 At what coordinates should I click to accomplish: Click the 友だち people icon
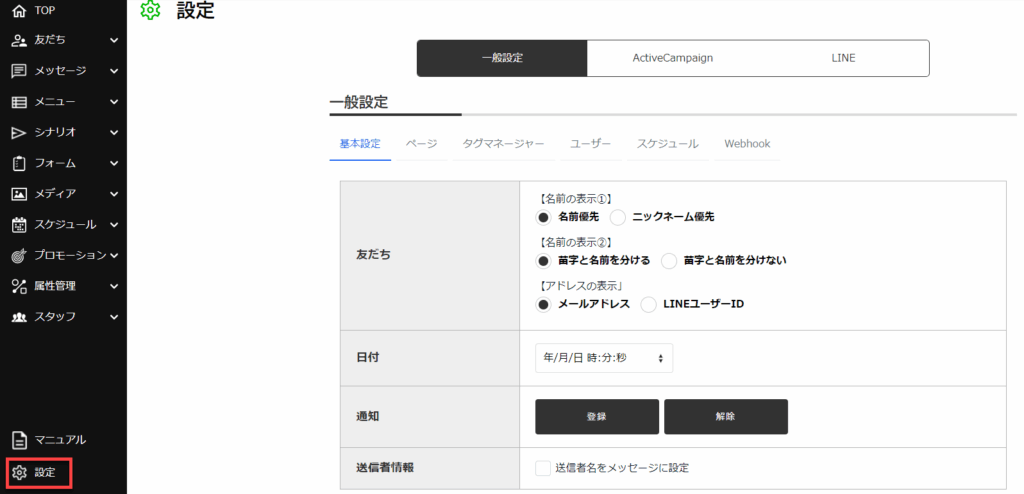pos(19,41)
